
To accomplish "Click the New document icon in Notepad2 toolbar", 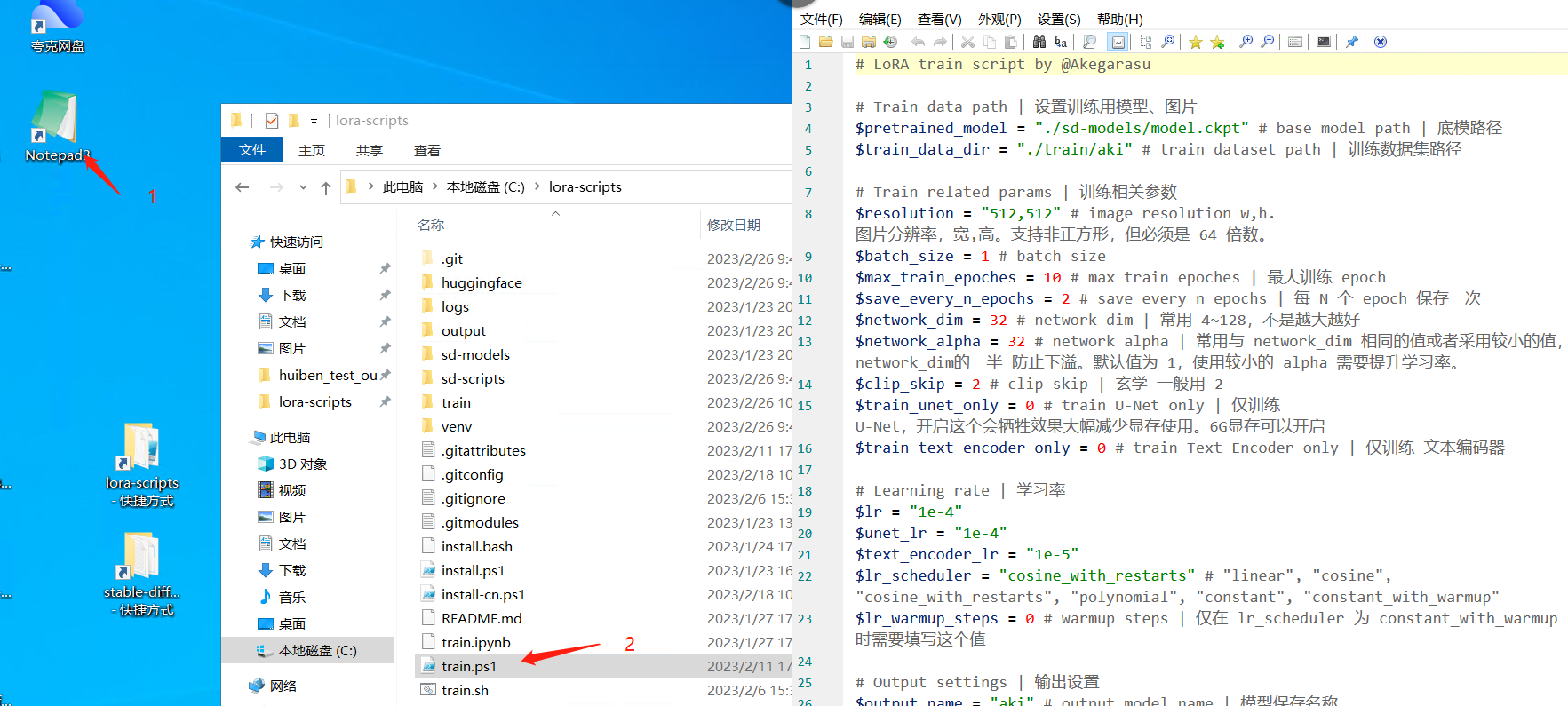I will tap(805, 42).
